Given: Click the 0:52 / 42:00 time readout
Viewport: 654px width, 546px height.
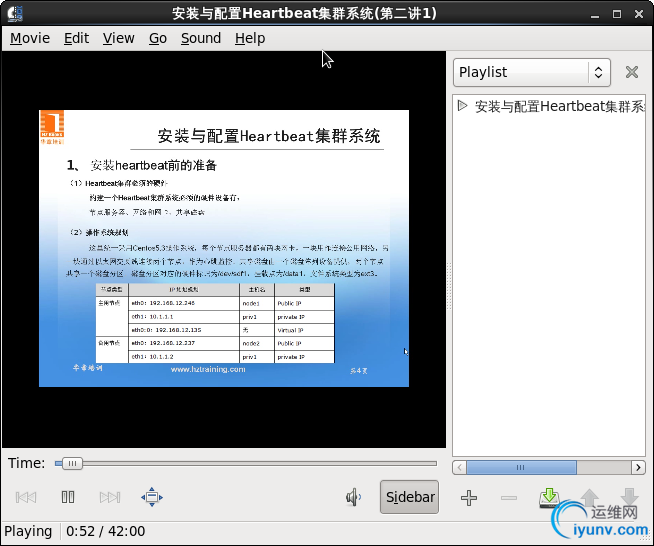Looking at the screenshot, I should click(106, 531).
